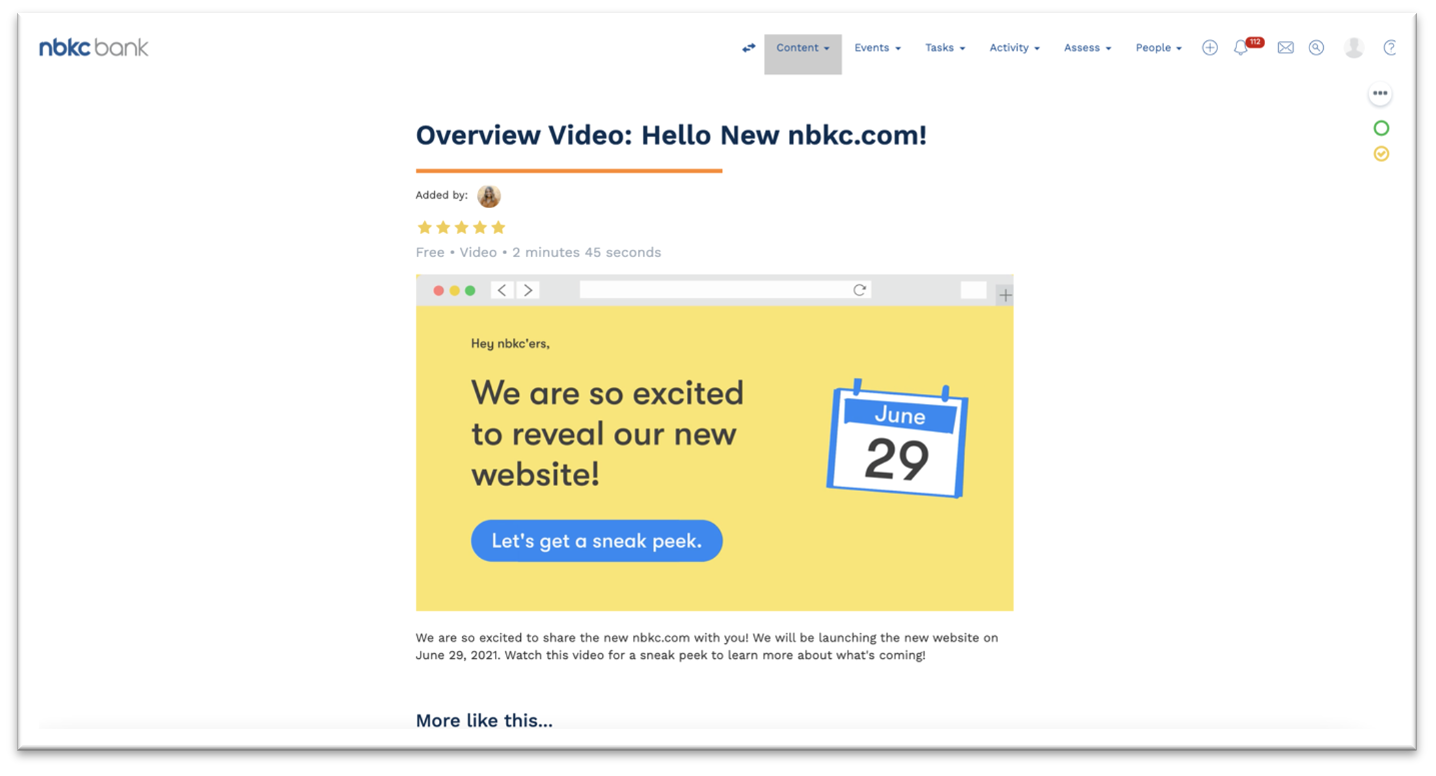The height and width of the screenshot is (776, 1436).
Task: Click the switch arrows icon beside Content
Action: click(x=748, y=47)
